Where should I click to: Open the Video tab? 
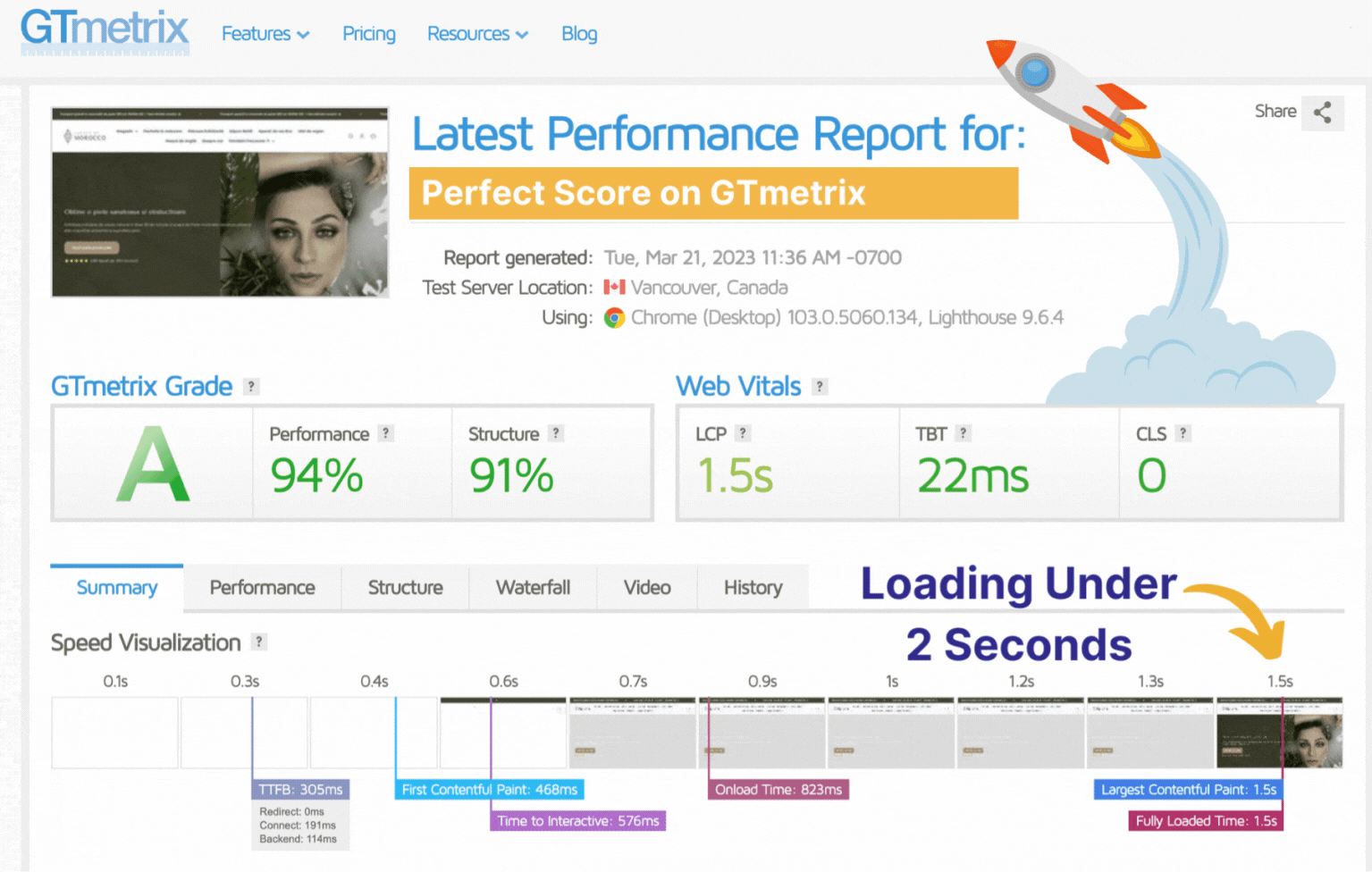[647, 588]
